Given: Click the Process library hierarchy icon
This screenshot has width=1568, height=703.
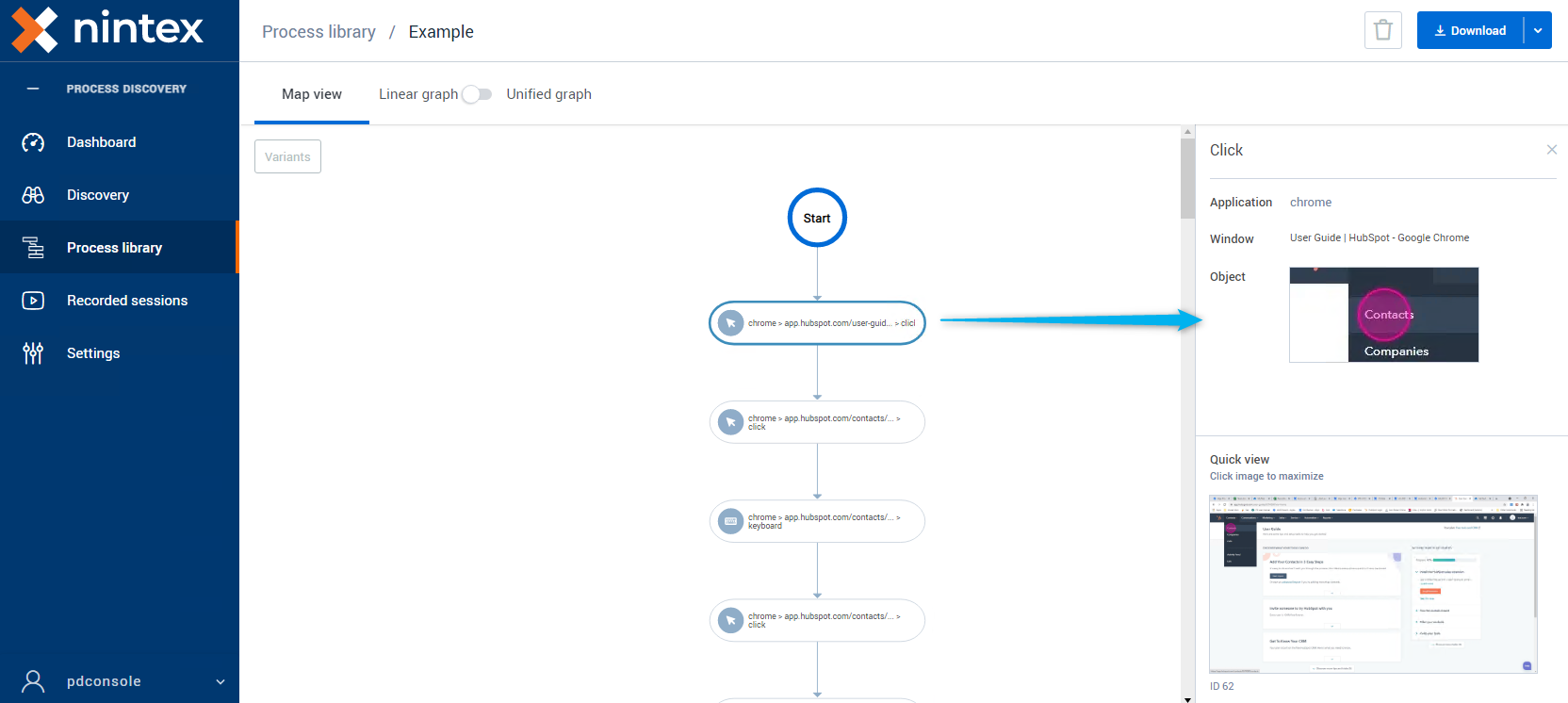Looking at the screenshot, I should (x=33, y=248).
